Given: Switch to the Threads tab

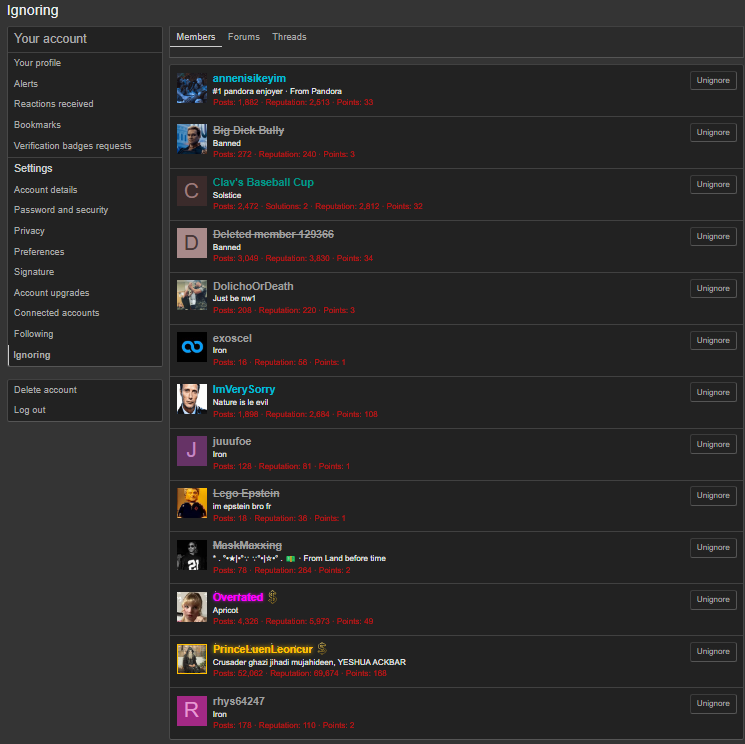Looking at the screenshot, I should click(x=289, y=37).
